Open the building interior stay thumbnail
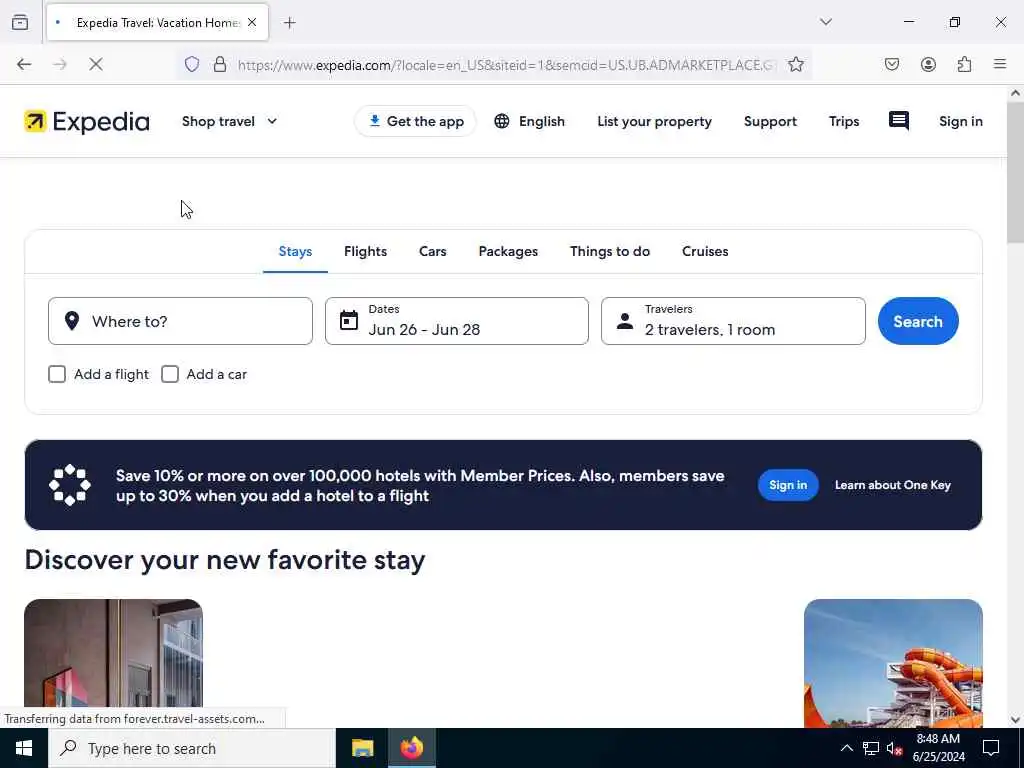Viewport: 1024px width, 768px height. tap(114, 663)
